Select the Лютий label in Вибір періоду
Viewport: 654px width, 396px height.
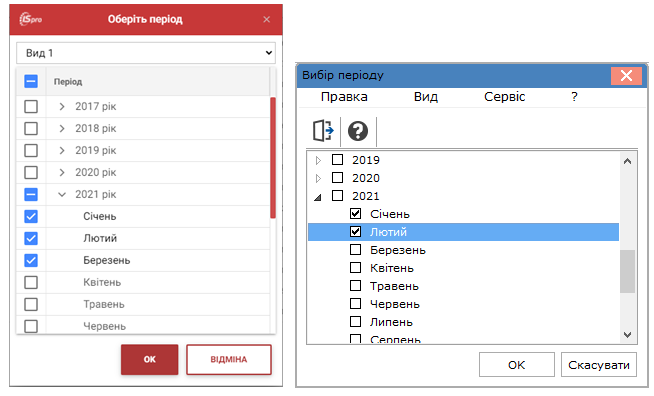[x=388, y=232]
